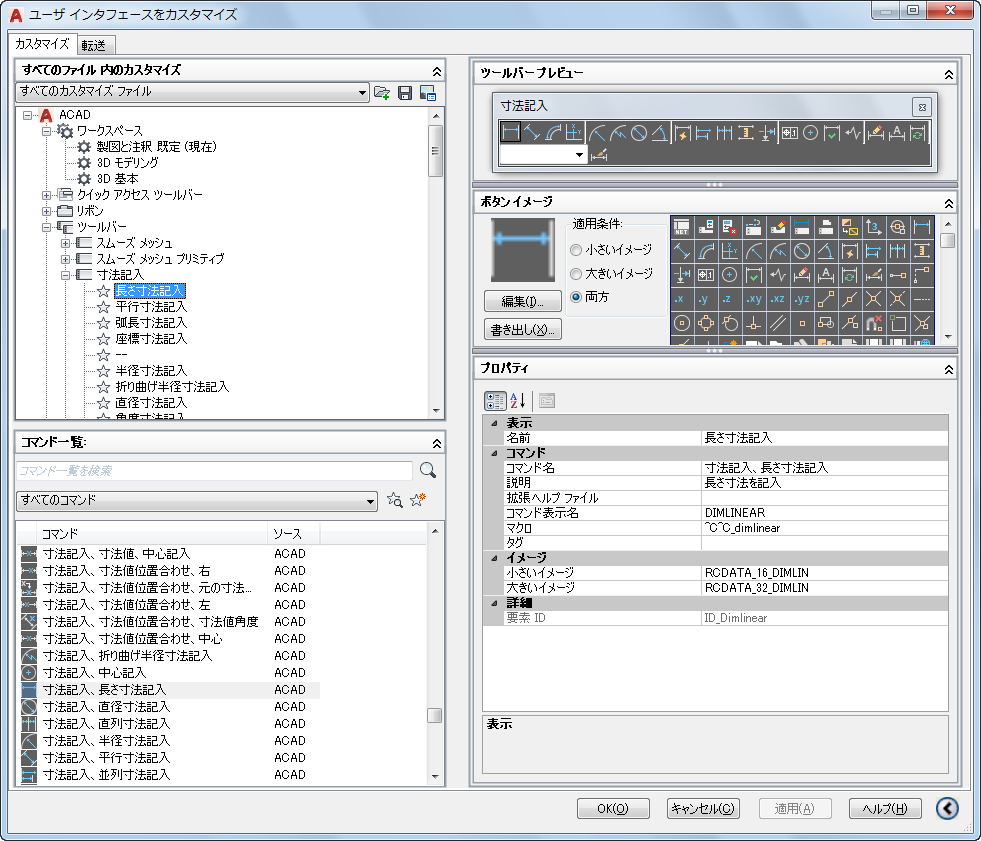Viewport: 981px width, 841px height.
Task: Click OK(O) button
Action: (x=613, y=808)
